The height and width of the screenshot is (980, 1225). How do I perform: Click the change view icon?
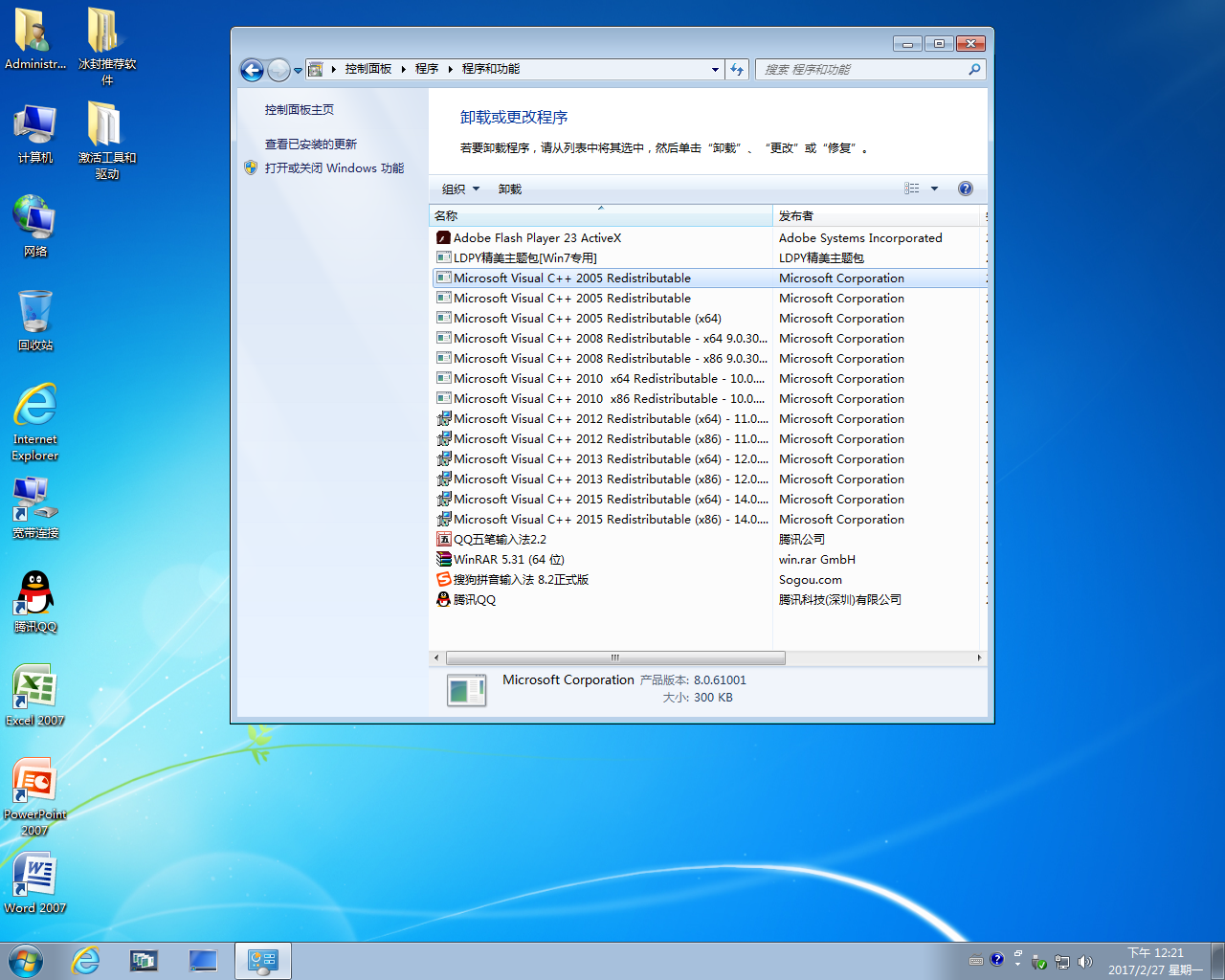[912, 189]
